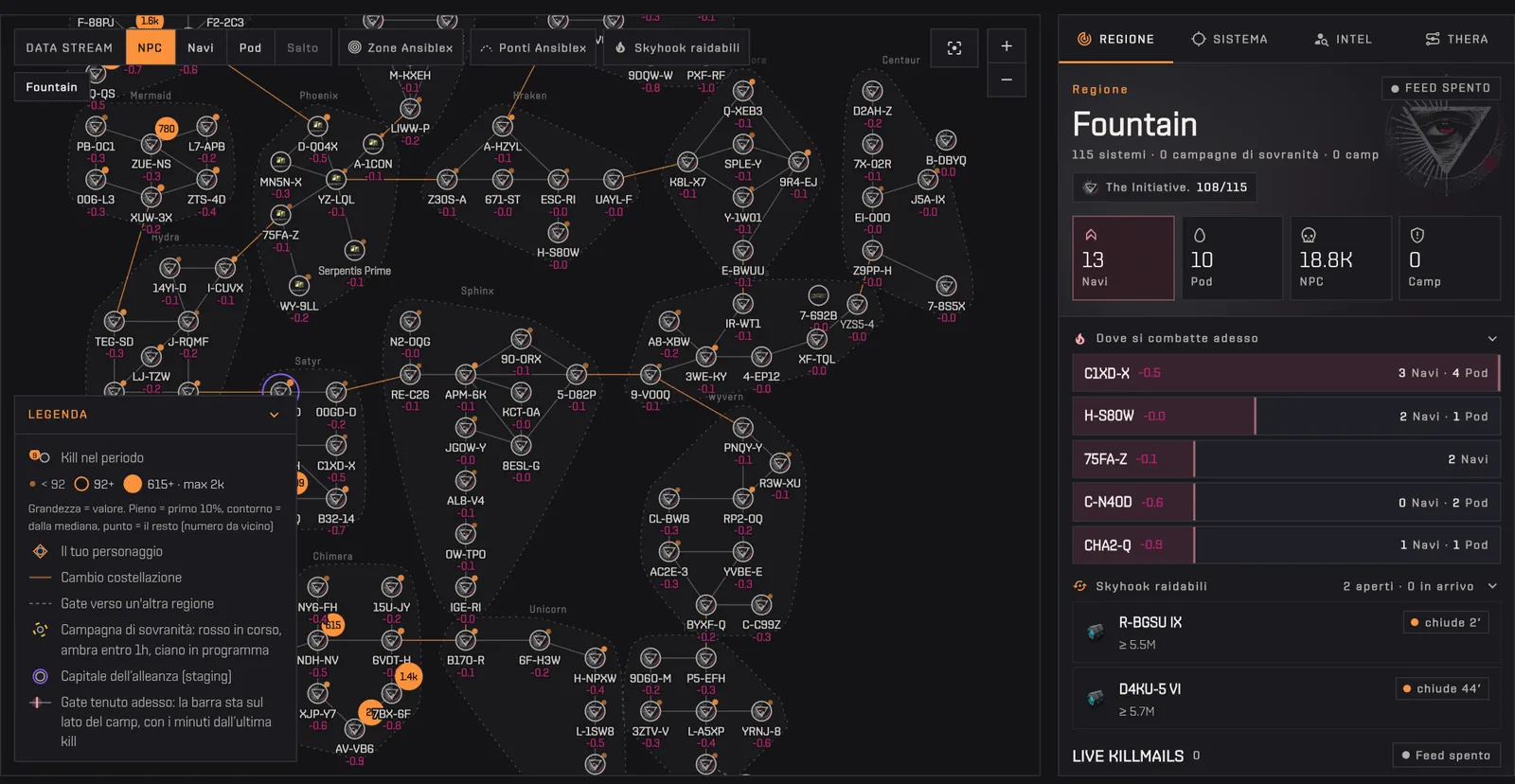Collapse the Dove si combatte adesso section
This screenshot has width=1515, height=784.
[x=1492, y=339]
